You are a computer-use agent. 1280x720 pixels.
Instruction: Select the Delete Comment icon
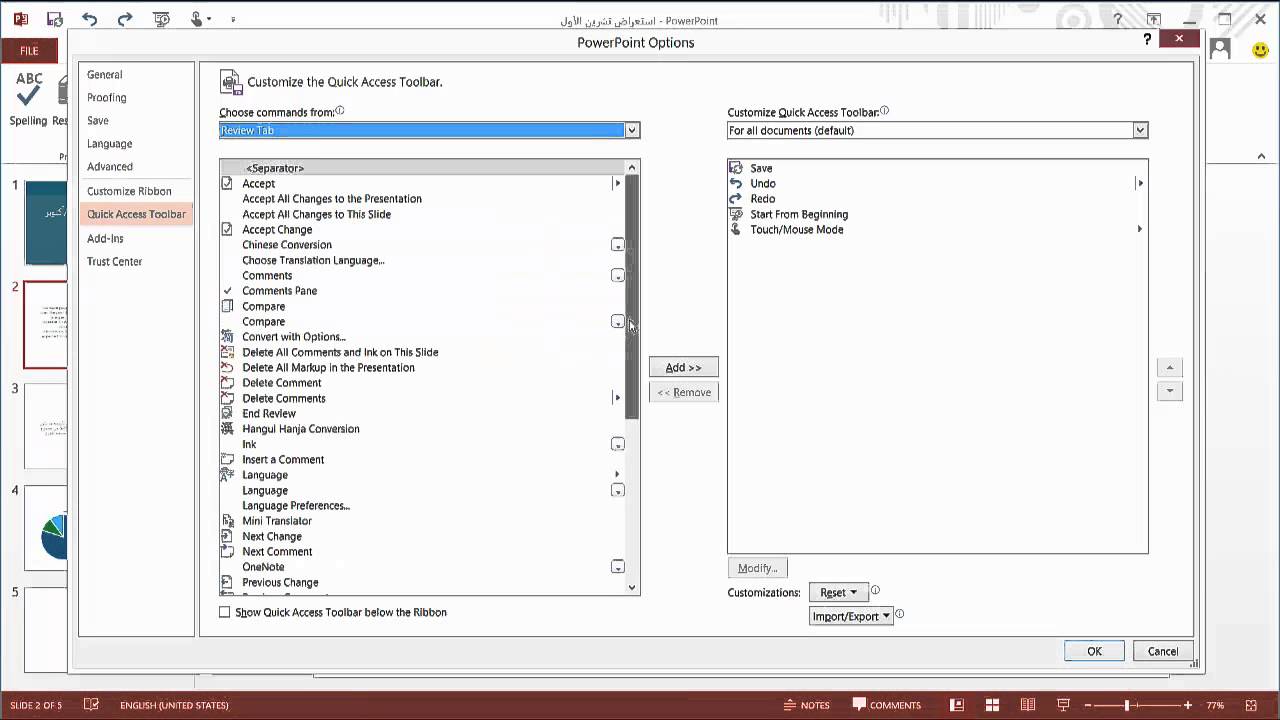click(227, 383)
